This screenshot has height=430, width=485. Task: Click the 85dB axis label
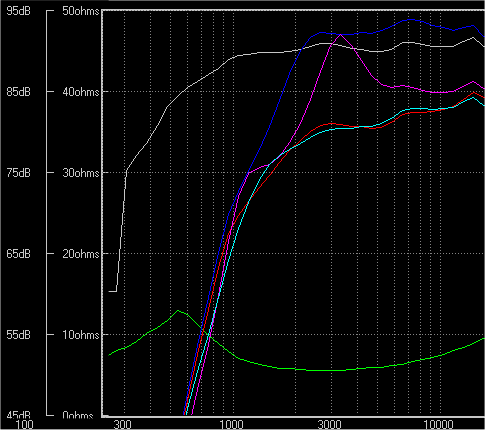pyautogui.click(x=18, y=92)
